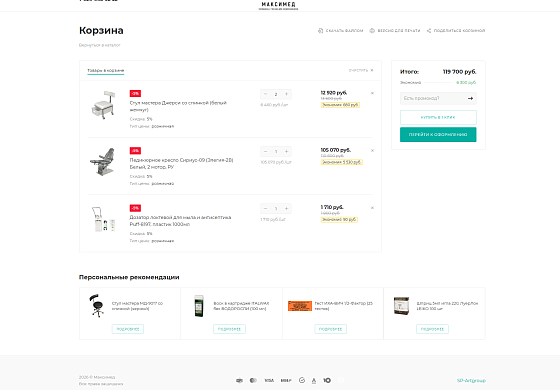Open the white master's chair product thumbnail
The width and height of the screenshot is (560, 390).
[x=103, y=104]
